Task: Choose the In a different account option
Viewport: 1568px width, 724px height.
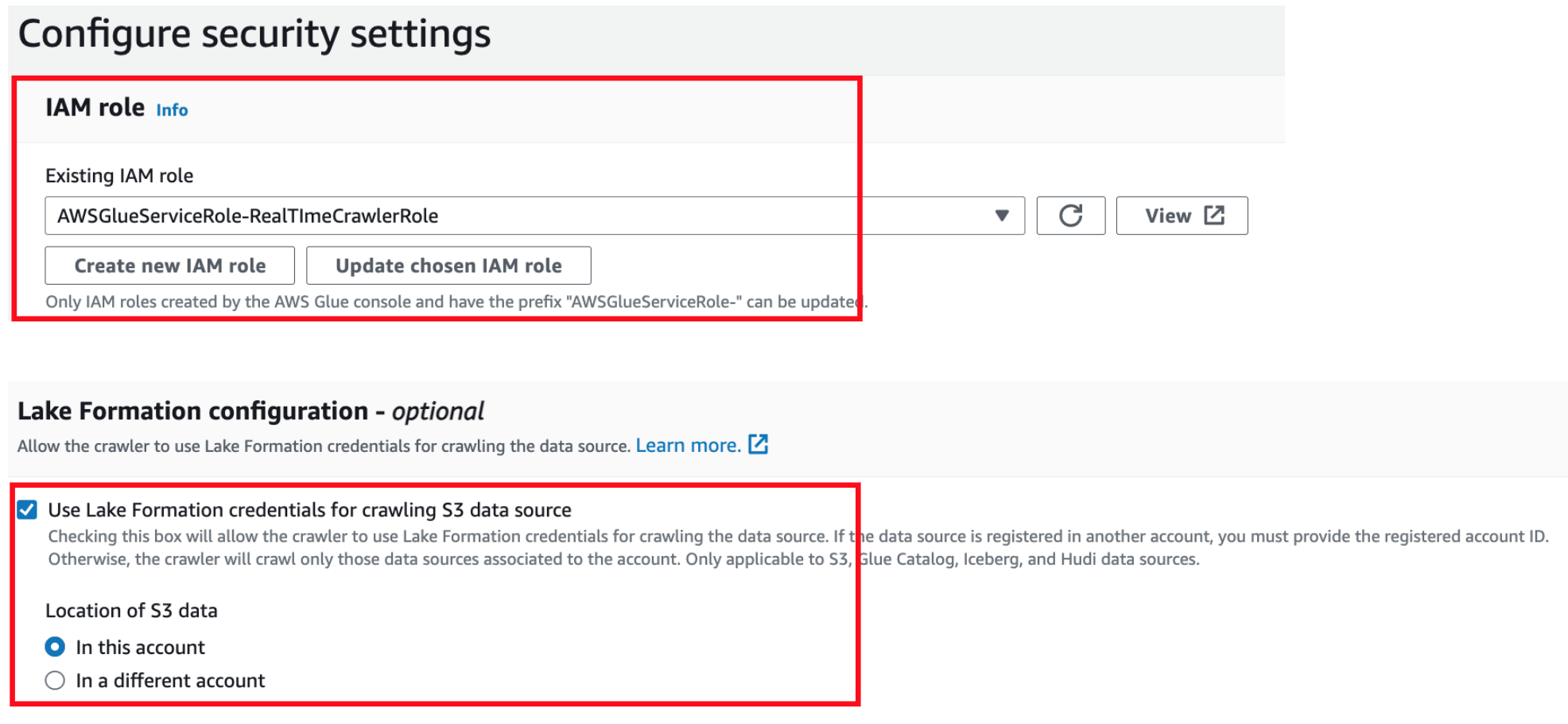Action: coord(53,680)
